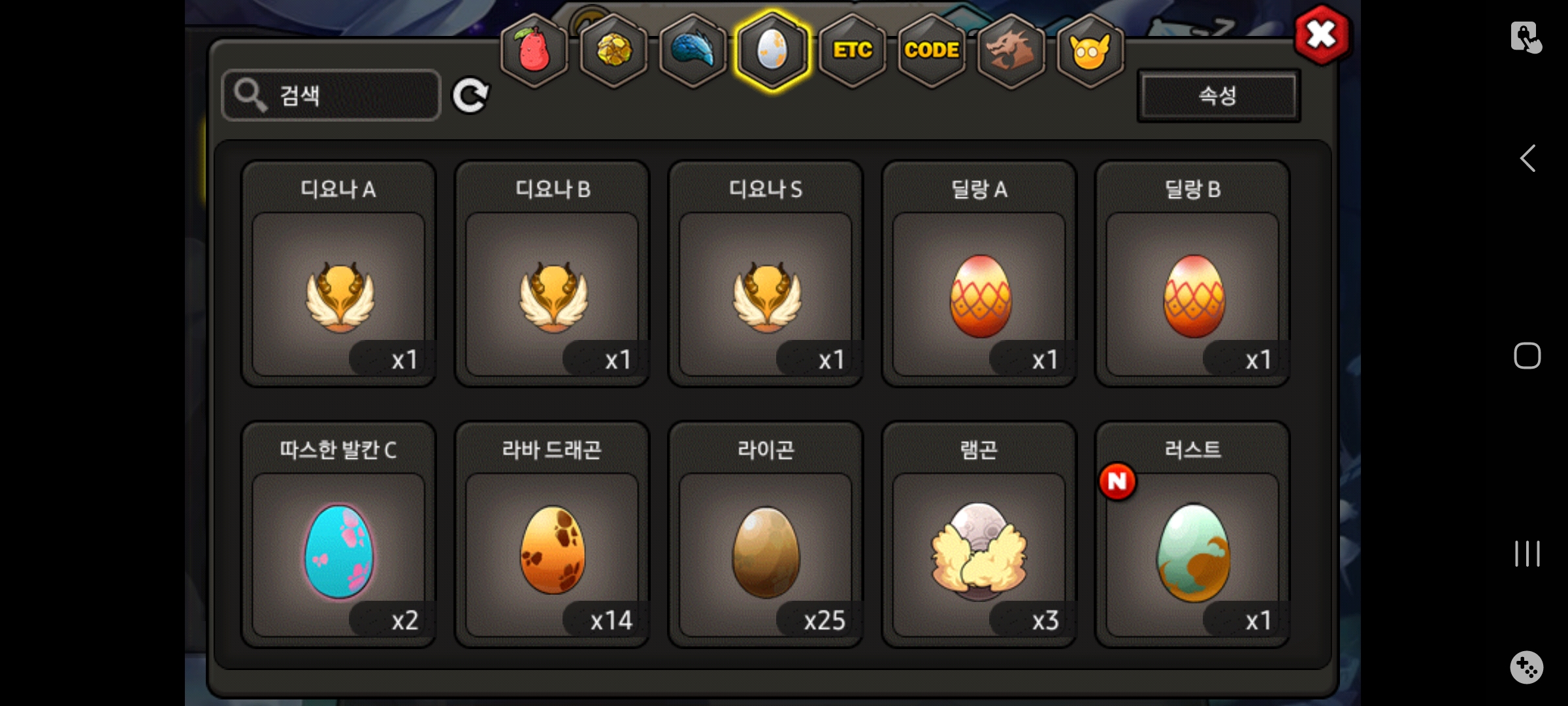Click the 검색 search input field
This screenshot has width=1568, height=706.
tap(331, 95)
